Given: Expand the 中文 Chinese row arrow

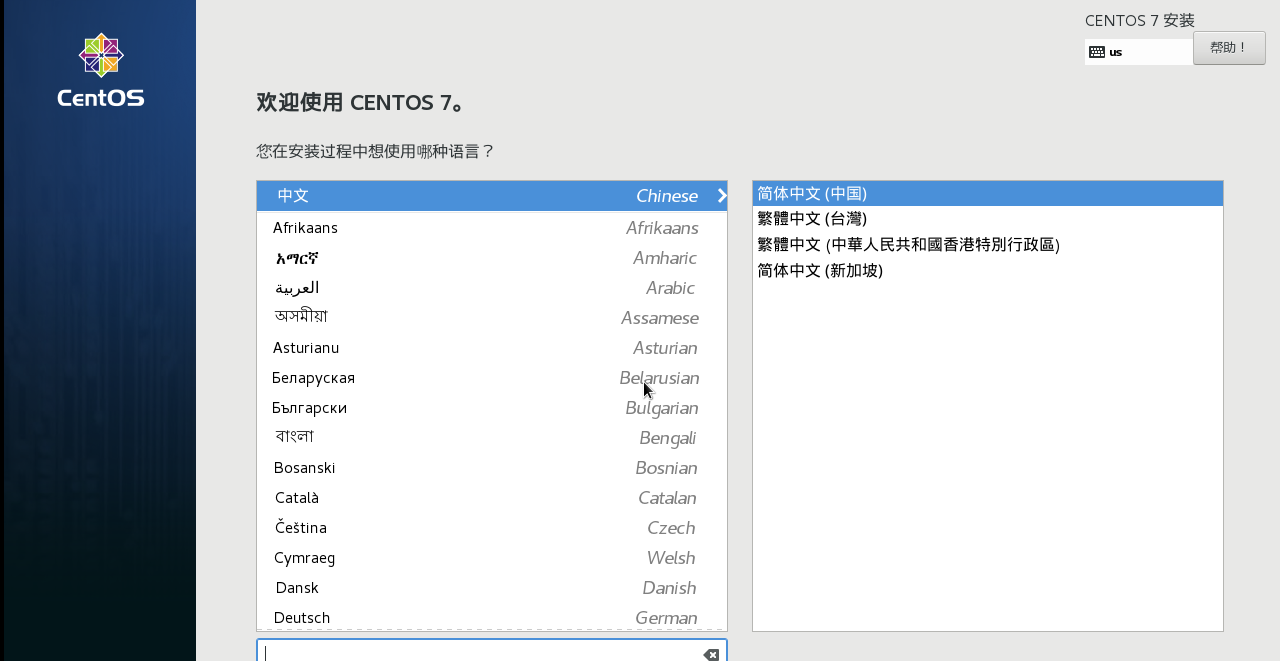Looking at the screenshot, I should pyautogui.click(x=722, y=196).
